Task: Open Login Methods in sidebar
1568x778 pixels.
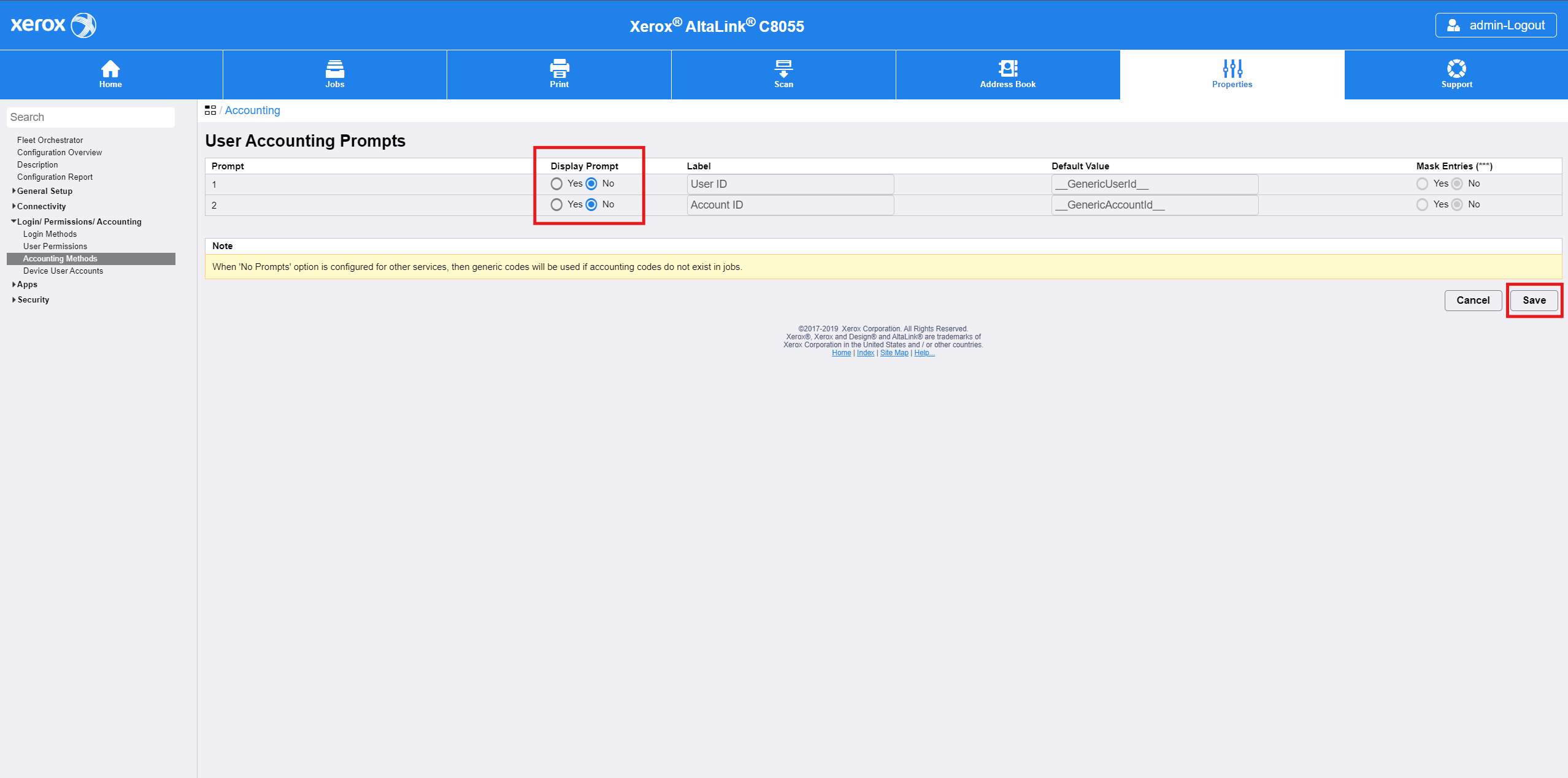Action: tap(50, 234)
